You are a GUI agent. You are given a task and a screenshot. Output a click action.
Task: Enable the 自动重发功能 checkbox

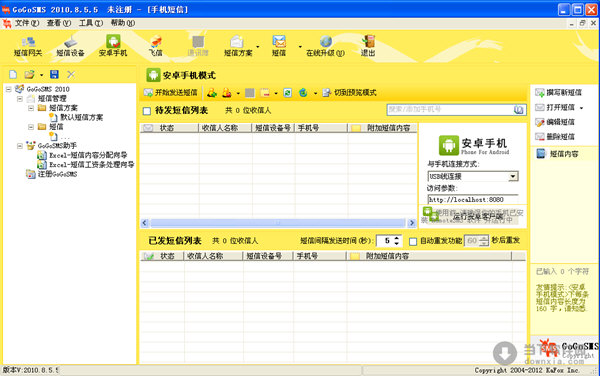413,241
